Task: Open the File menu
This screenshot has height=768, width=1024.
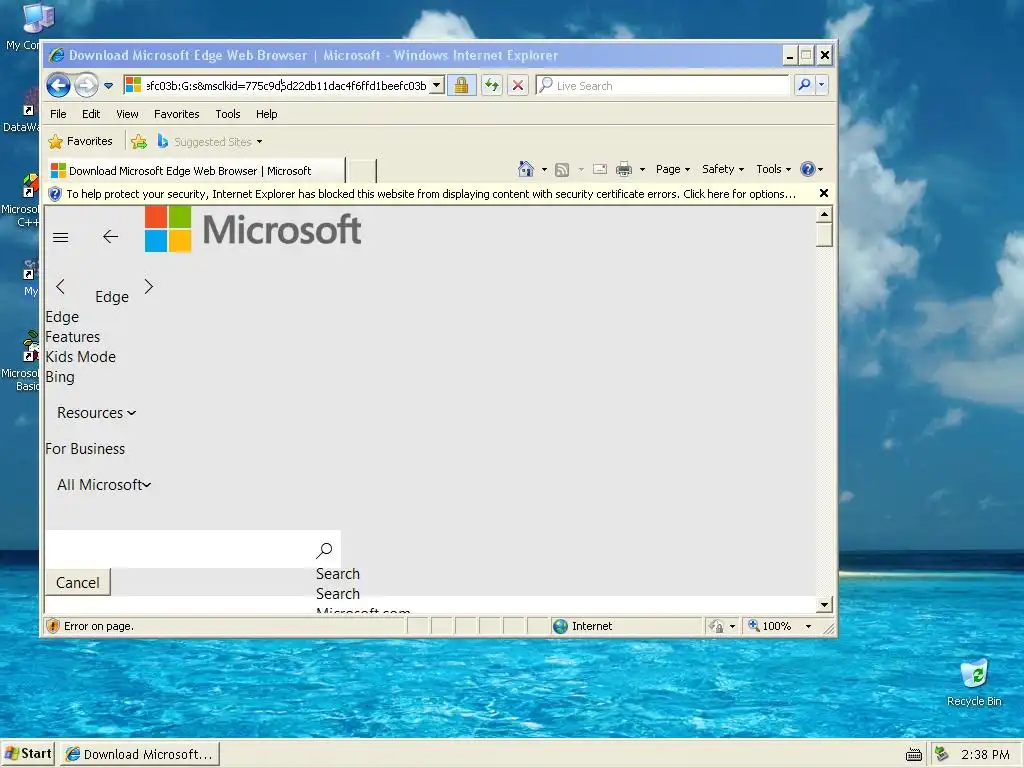Action: point(58,114)
